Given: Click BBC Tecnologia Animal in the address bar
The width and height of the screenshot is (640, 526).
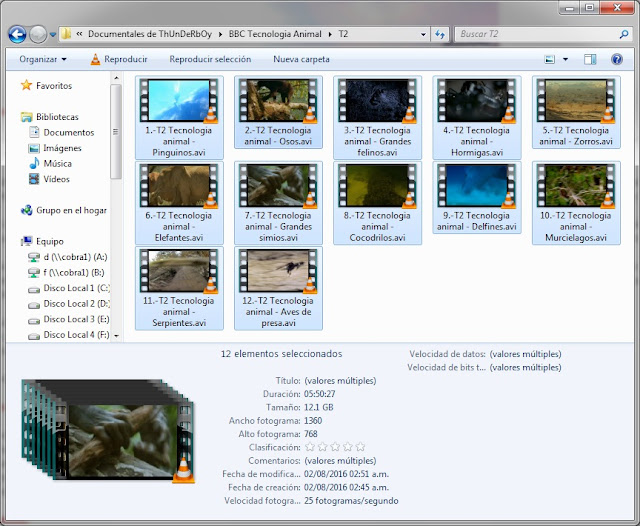Looking at the screenshot, I should click(x=275, y=34).
